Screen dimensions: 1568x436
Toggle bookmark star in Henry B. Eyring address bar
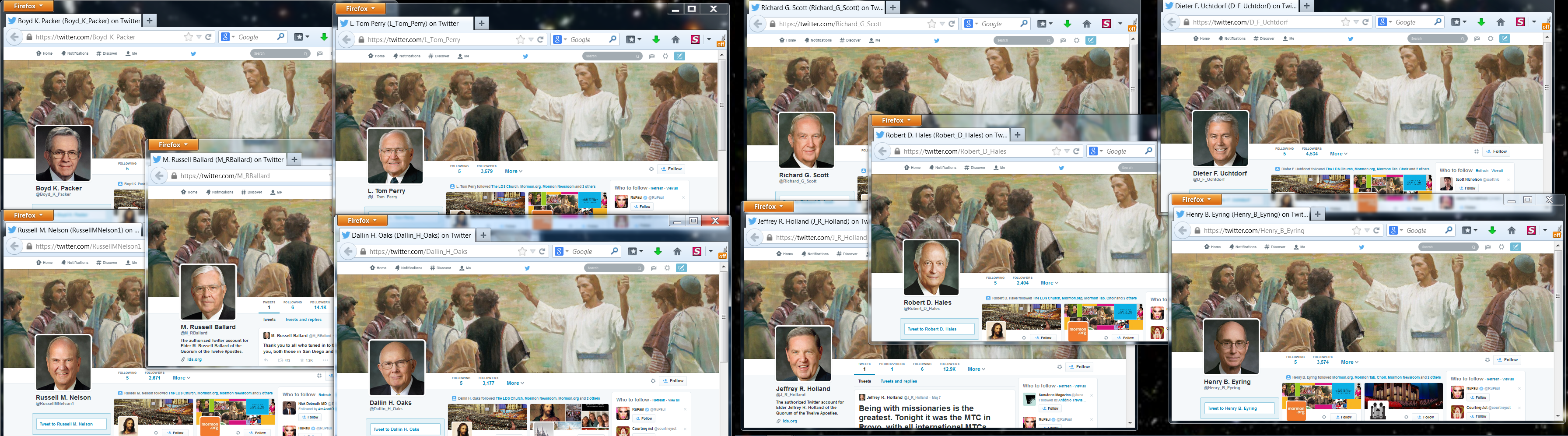coord(1356,231)
